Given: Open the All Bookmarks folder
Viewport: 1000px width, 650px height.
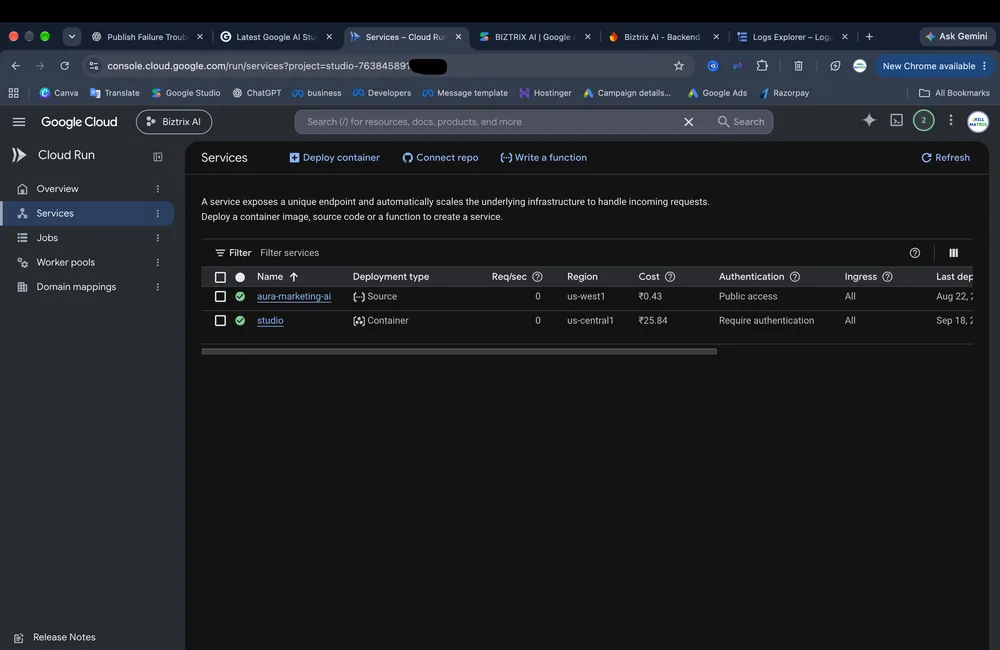Looking at the screenshot, I should (x=954, y=93).
